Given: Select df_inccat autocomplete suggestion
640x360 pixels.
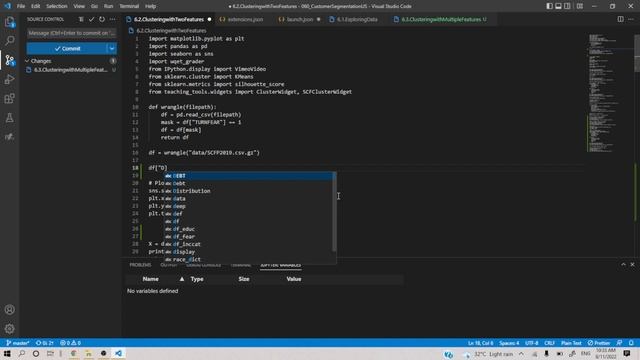Looking at the screenshot, I should click(x=250, y=244).
